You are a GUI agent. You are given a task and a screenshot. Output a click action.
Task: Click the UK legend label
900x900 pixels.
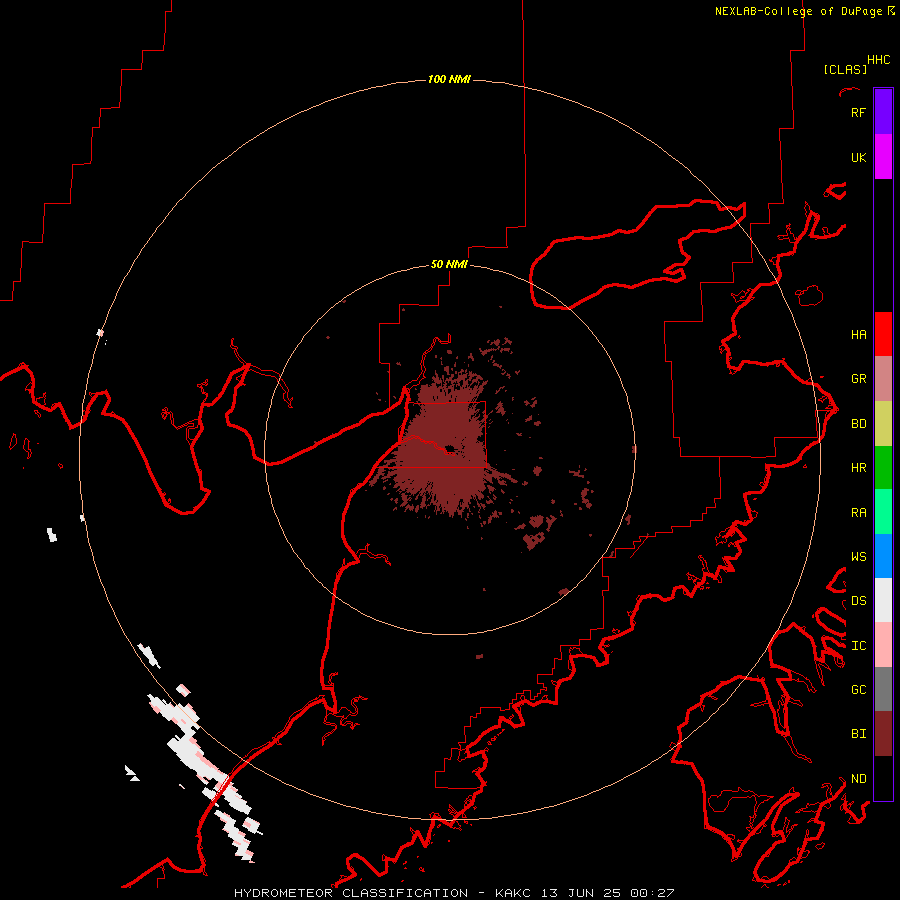[x=858, y=157]
